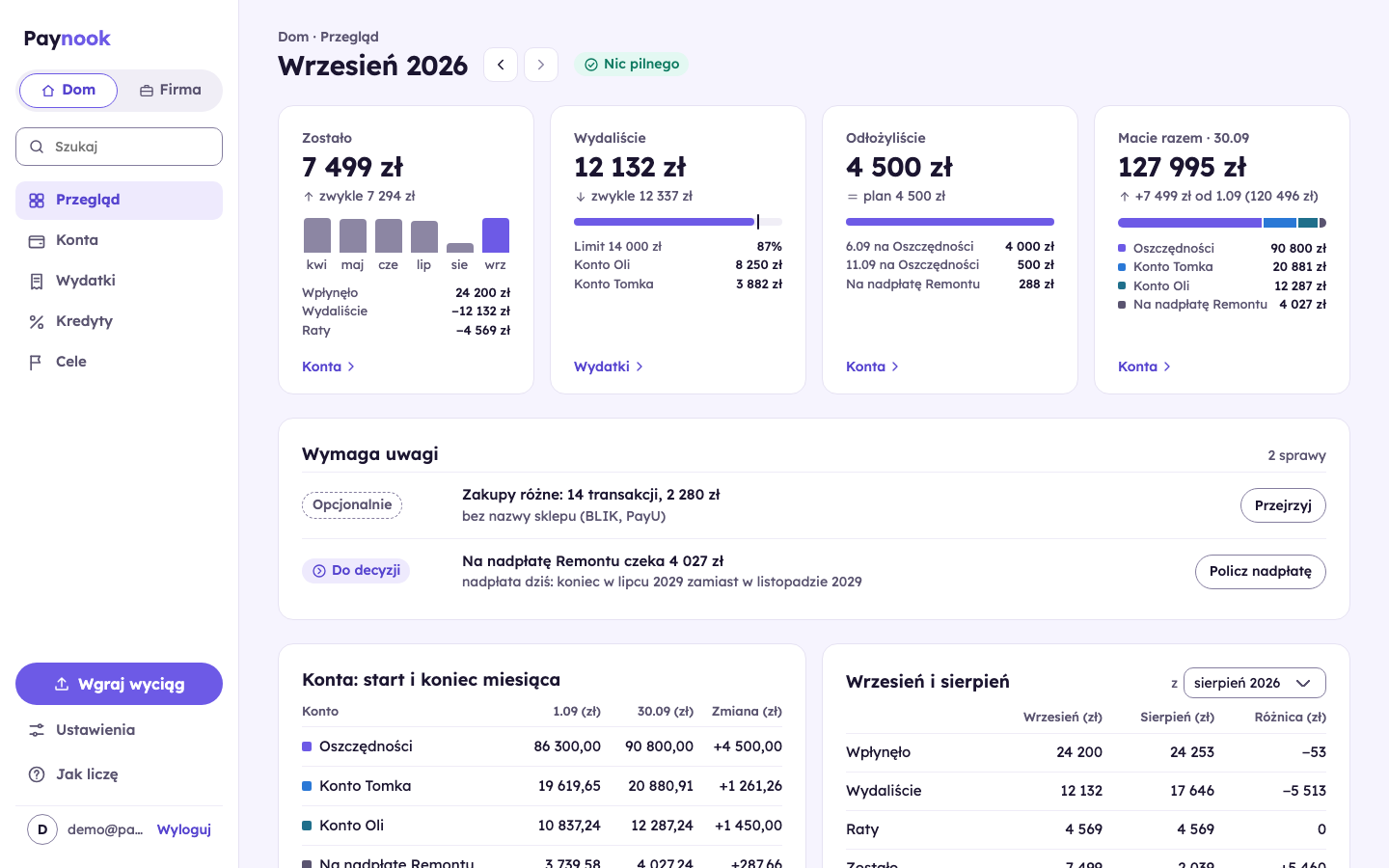Click the Nic pilnego status badge
The image size is (1389, 868).
(x=632, y=65)
